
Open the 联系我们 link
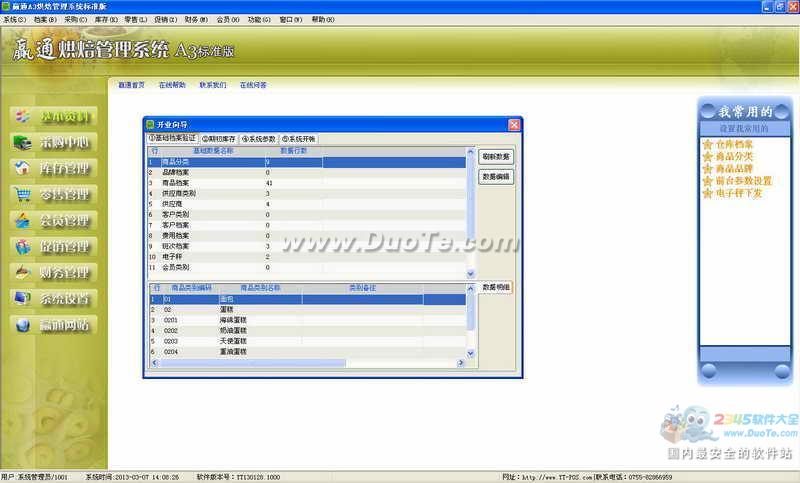pos(212,85)
